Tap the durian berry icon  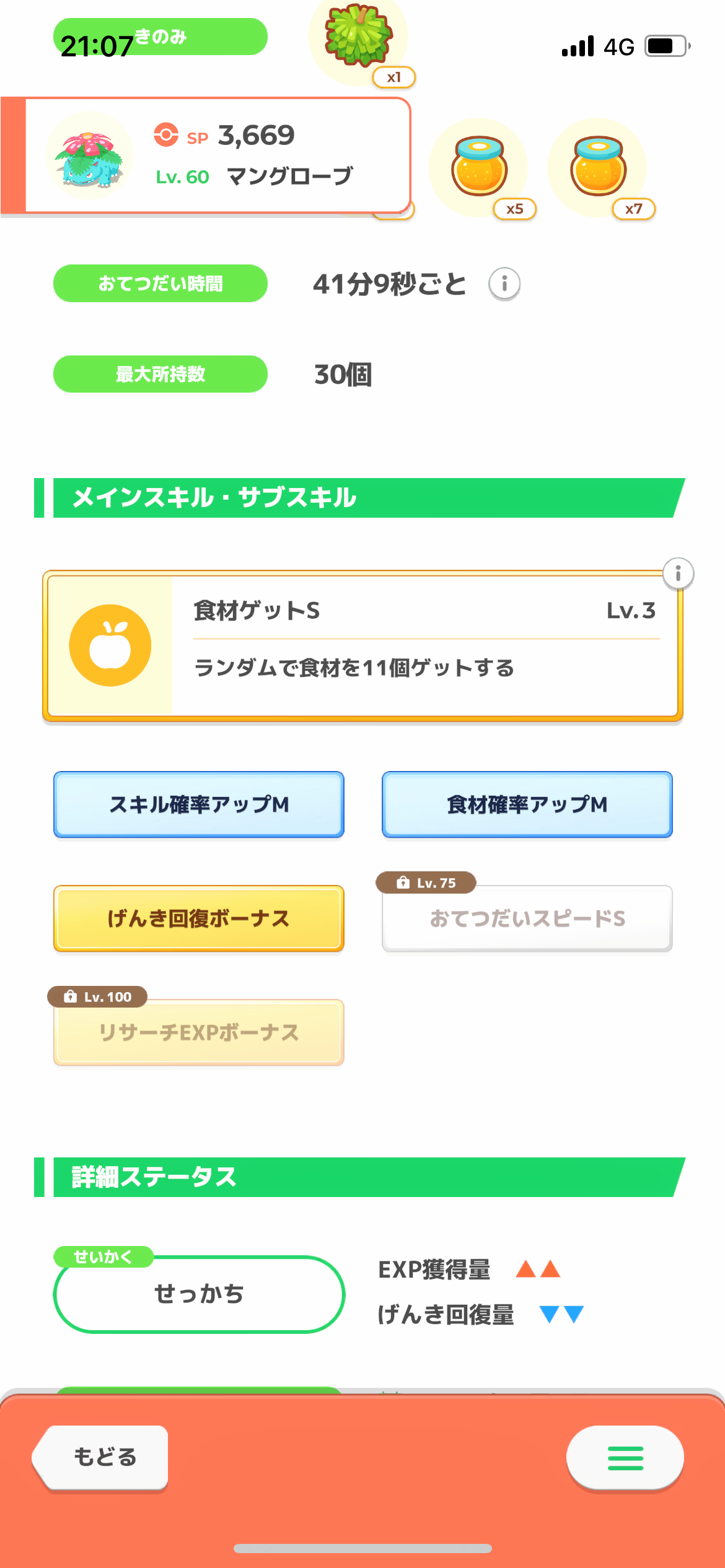359,36
